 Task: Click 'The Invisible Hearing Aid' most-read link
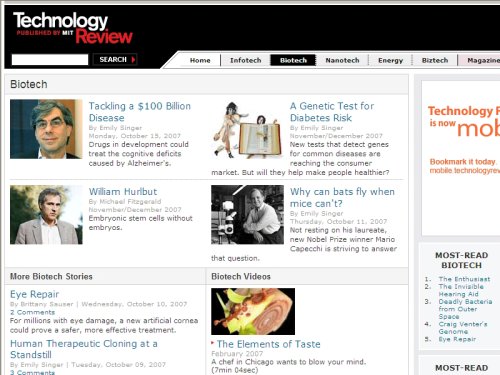coord(461,290)
